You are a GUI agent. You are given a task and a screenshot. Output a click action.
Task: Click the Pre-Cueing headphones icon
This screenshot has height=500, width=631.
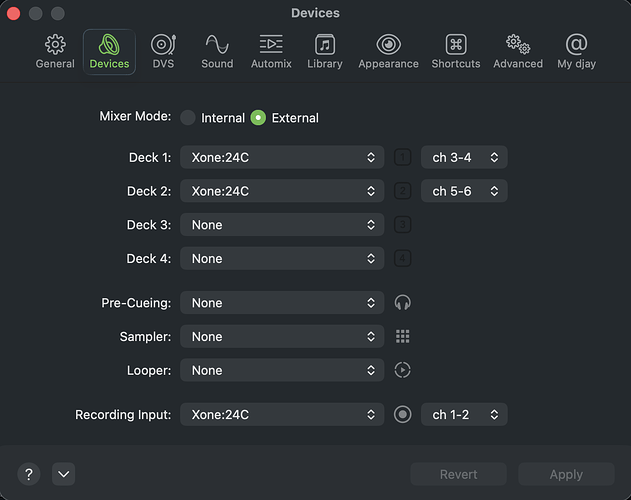coord(402,303)
